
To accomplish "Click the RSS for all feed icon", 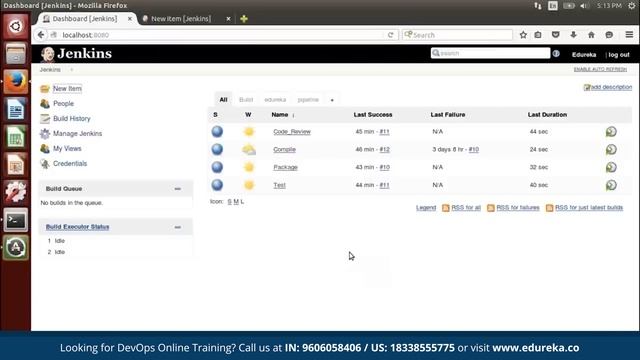I will click(446, 208).
